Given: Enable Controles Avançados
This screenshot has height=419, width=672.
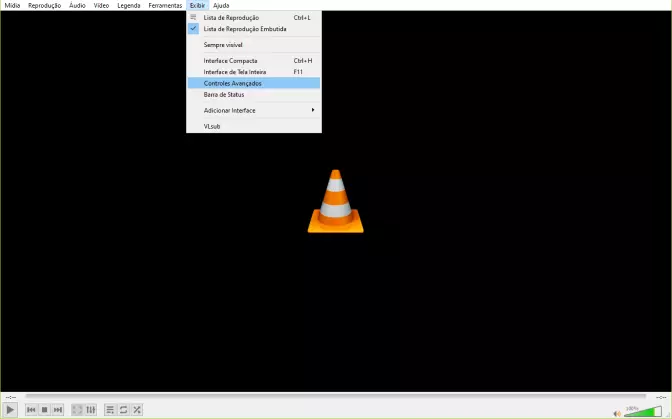Looking at the screenshot, I should tap(254, 83).
